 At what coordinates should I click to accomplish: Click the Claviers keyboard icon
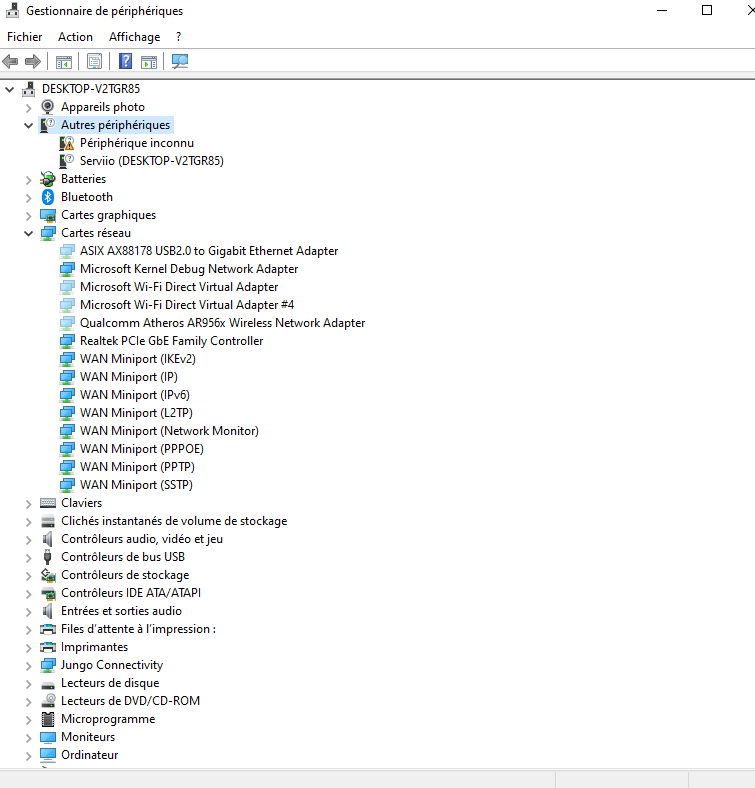tap(48, 503)
